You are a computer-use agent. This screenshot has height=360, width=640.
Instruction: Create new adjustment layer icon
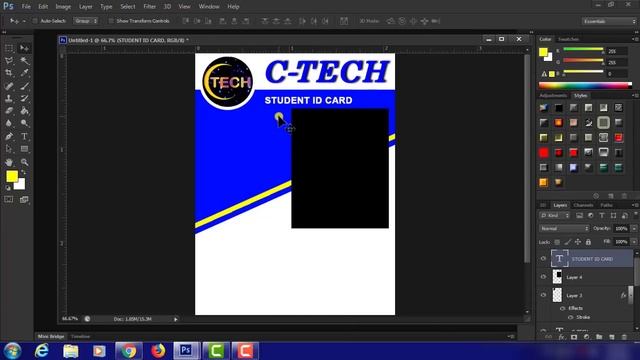[x=587, y=337]
